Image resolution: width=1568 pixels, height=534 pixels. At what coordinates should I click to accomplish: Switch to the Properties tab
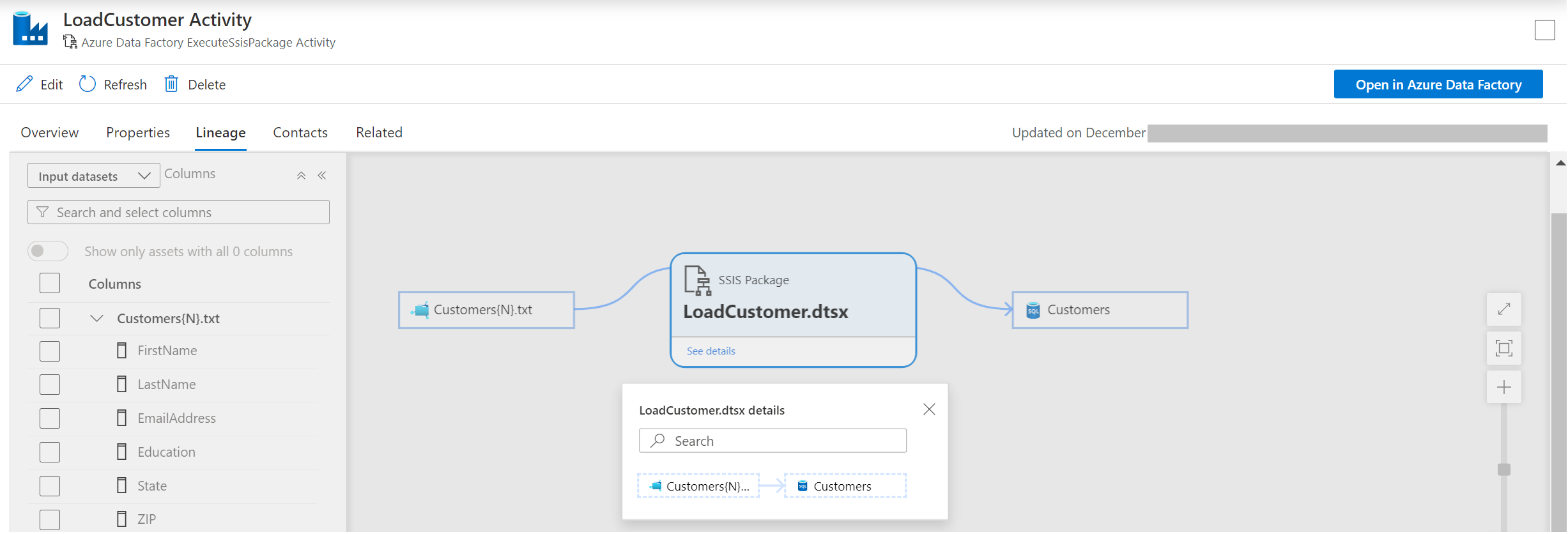click(138, 133)
